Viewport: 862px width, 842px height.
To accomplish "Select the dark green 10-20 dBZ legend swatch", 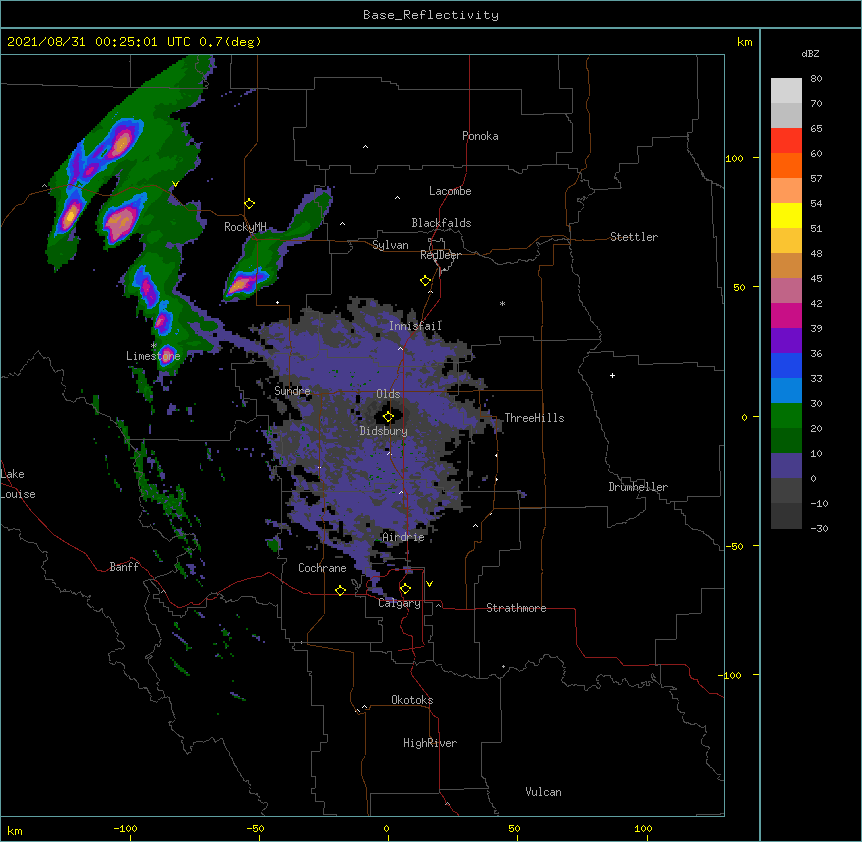I will [x=786, y=441].
